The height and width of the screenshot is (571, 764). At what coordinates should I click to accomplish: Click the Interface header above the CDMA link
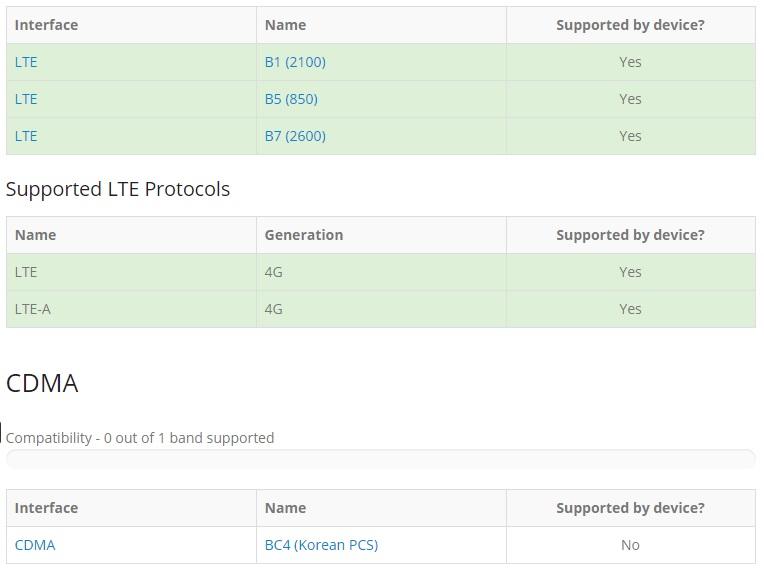[x=46, y=508]
